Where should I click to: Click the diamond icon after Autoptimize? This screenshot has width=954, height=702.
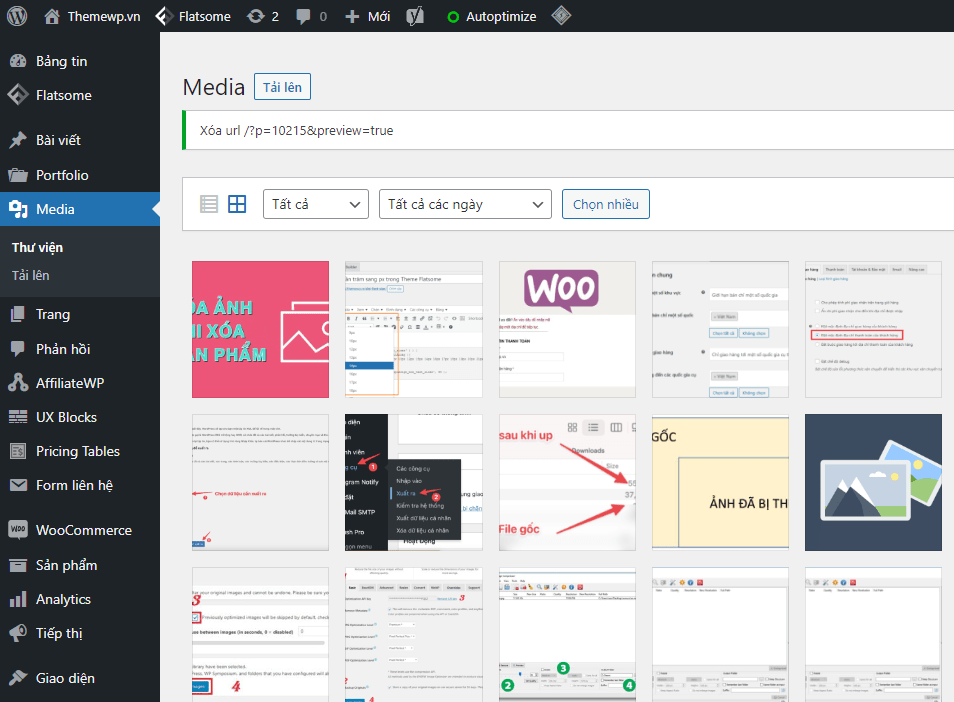click(x=562, y=16)
